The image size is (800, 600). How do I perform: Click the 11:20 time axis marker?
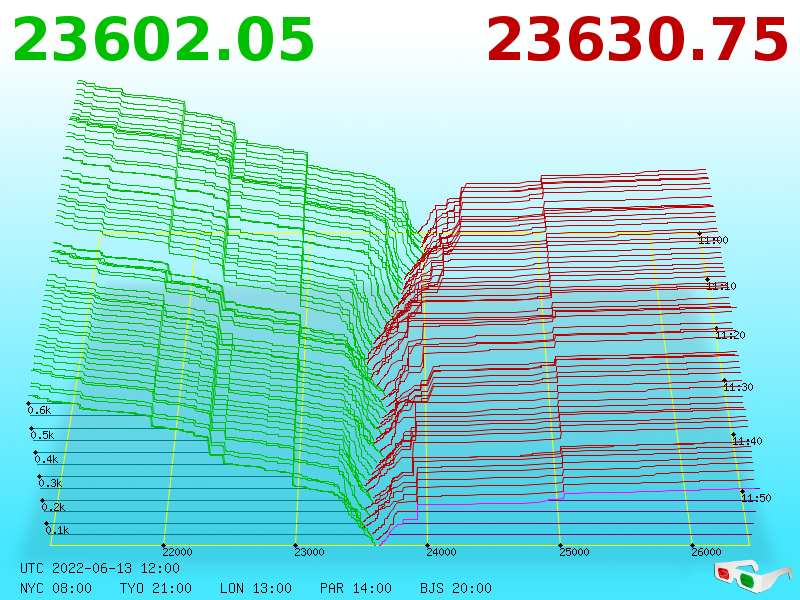tap(731, 335)
